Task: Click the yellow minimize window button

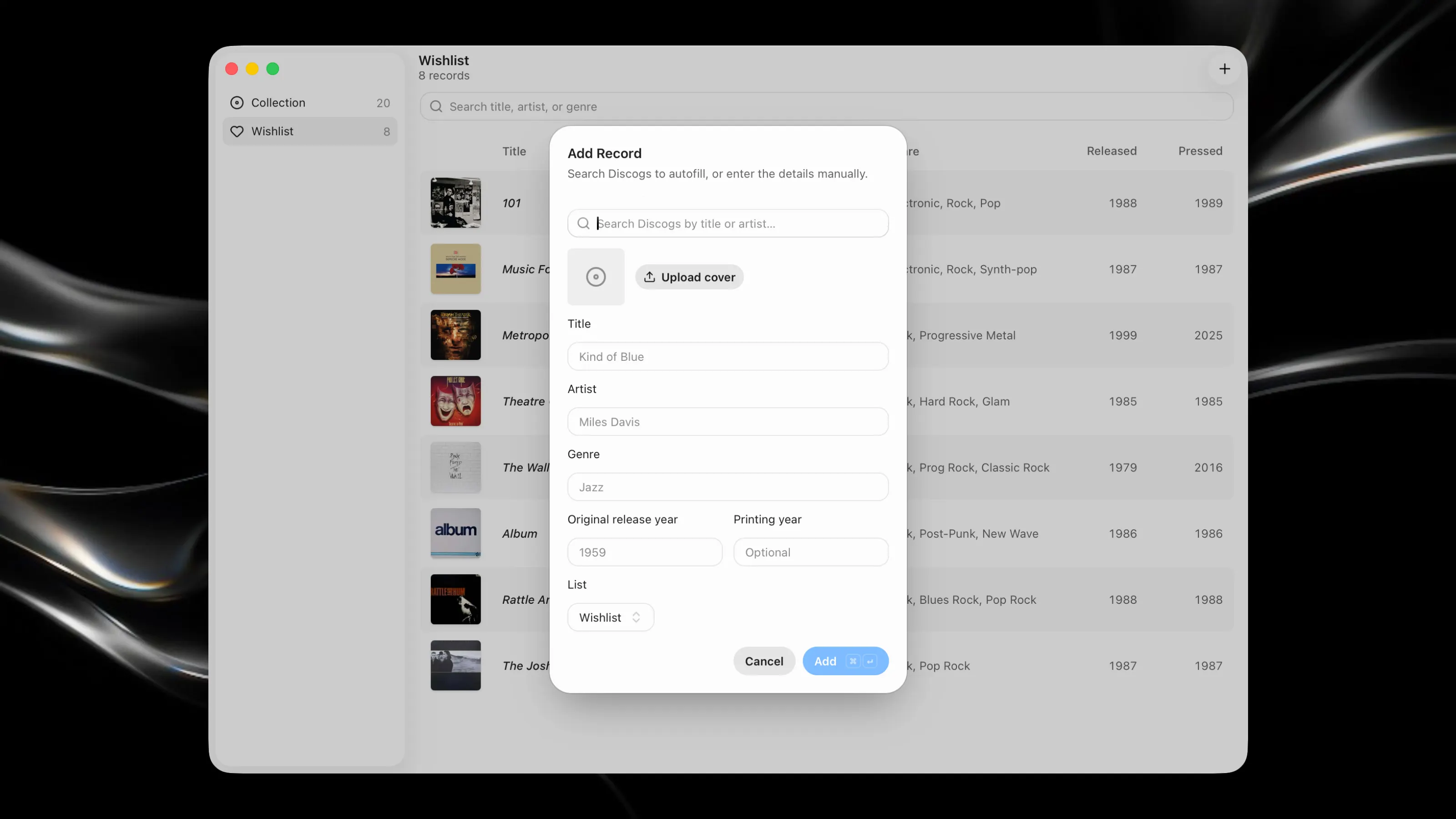Action: pyautogui.click(x=252, y=69)
